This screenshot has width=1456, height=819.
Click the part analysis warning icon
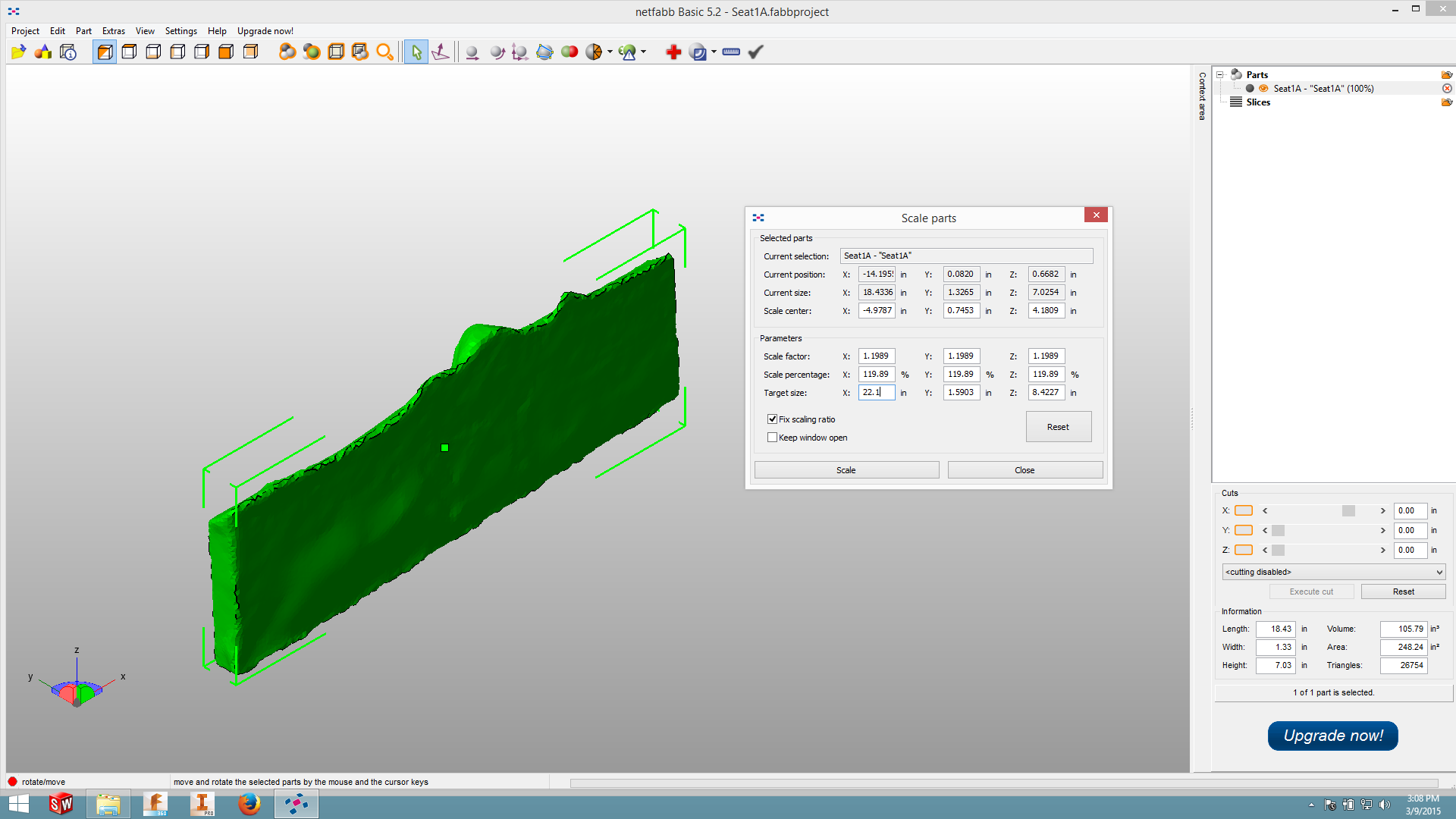click(x=627, y=52)
